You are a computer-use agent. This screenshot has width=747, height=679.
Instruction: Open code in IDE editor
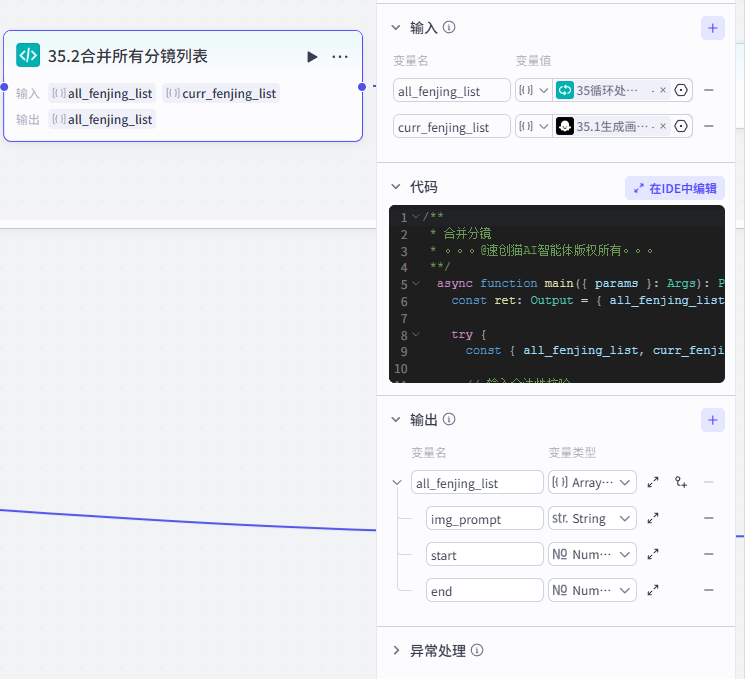675,189
